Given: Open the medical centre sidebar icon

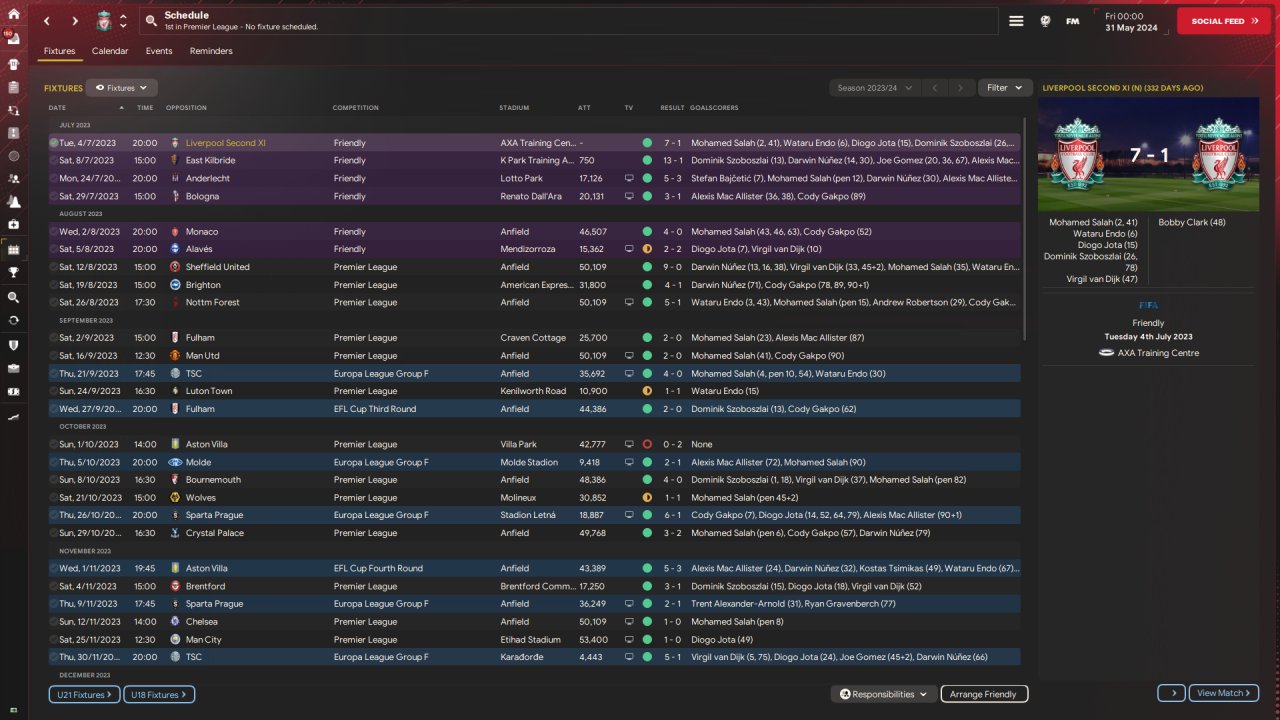Looking at the screenshot, I should [14, 226].
